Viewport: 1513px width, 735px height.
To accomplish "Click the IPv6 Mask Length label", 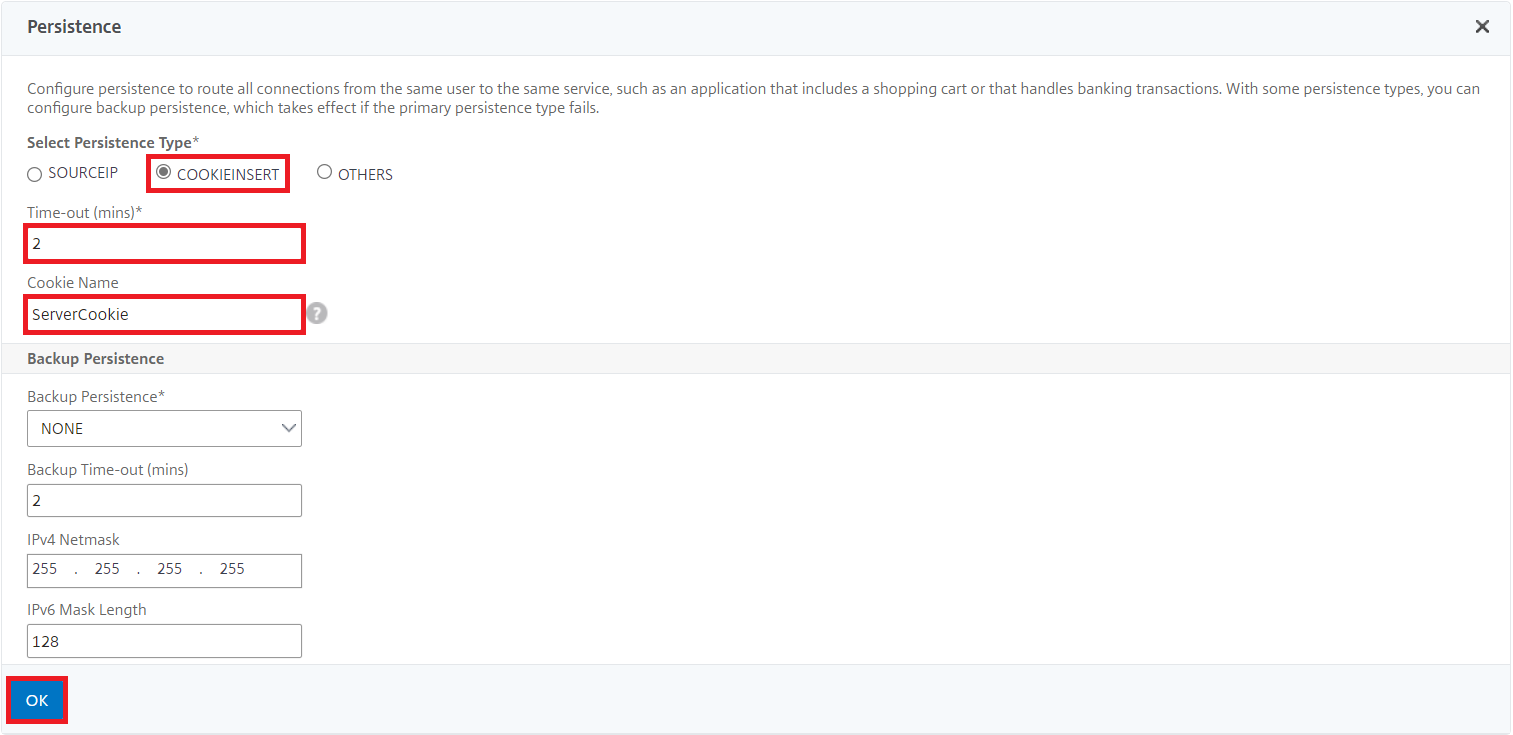I will (x=86, y=609).
